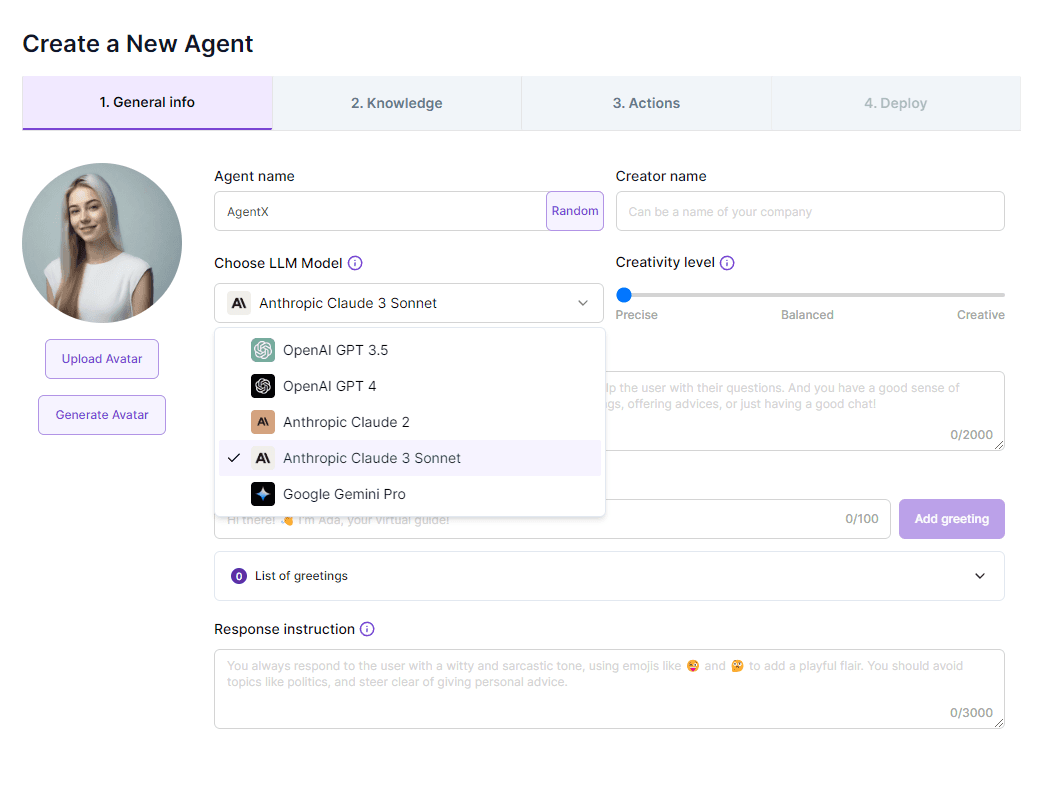Select Anthropic Claude 3 Sonnet option

[410, 458]
